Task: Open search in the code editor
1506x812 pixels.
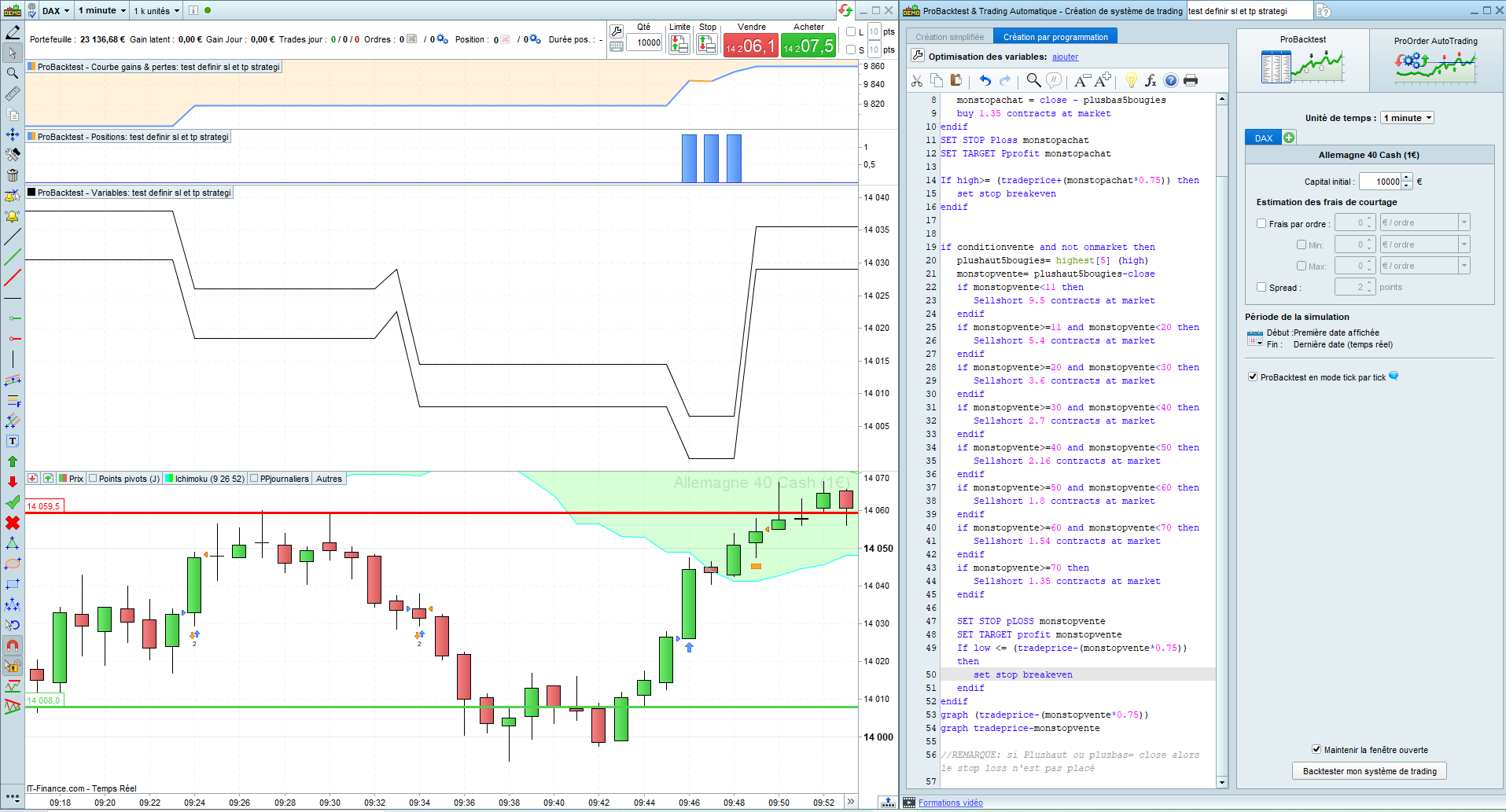Action: 1033,80
